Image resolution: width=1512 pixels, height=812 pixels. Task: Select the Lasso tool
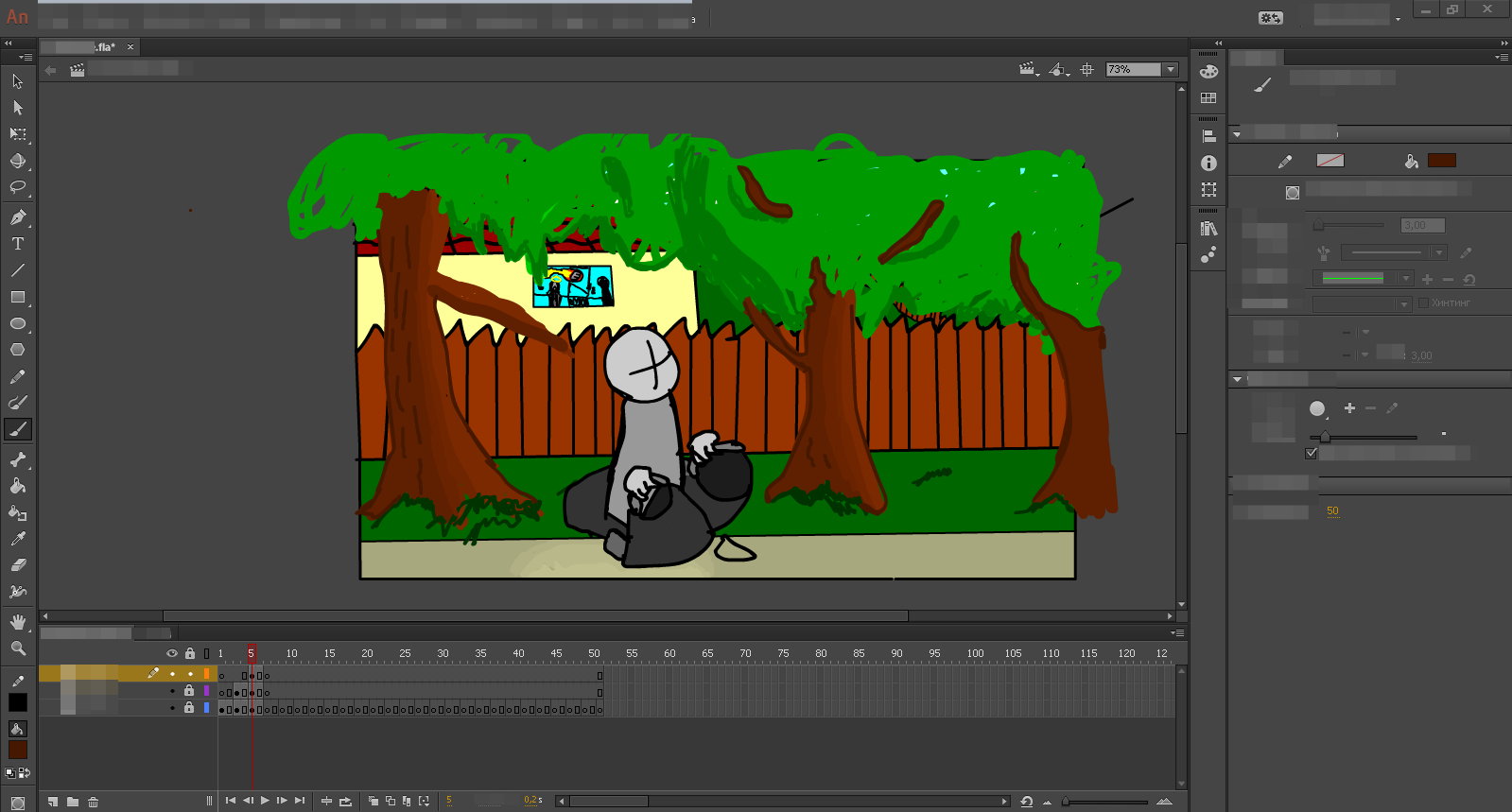click(17, 187)
